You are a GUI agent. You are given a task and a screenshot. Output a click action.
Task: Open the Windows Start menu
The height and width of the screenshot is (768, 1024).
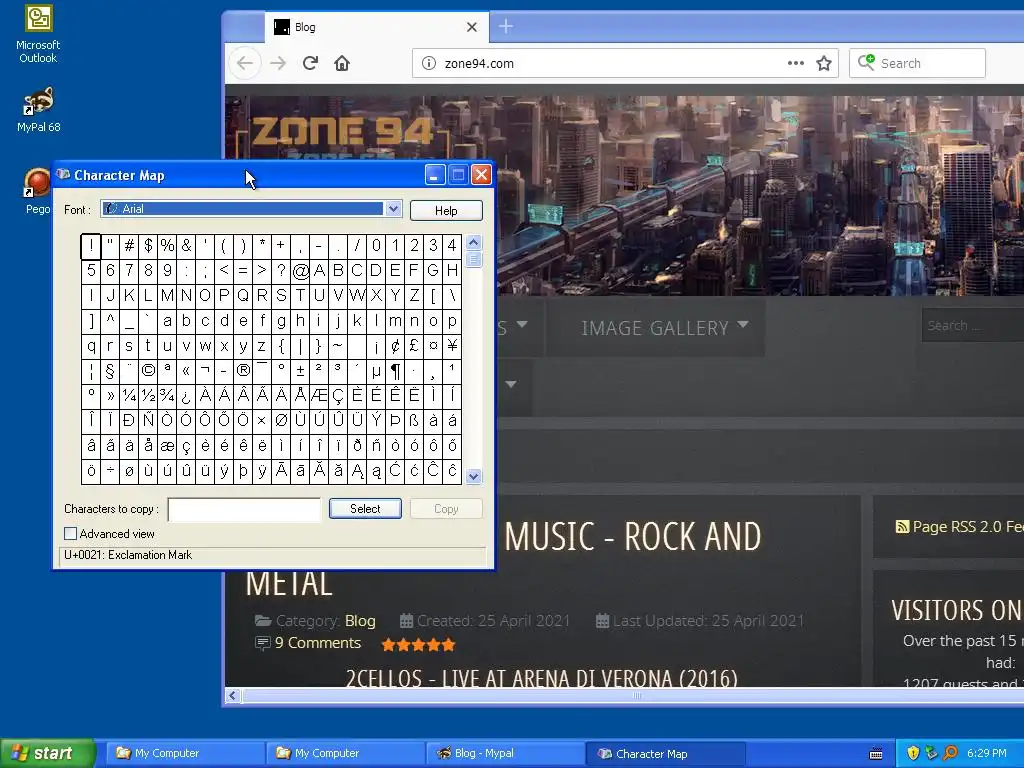click(x=48, y=753)
